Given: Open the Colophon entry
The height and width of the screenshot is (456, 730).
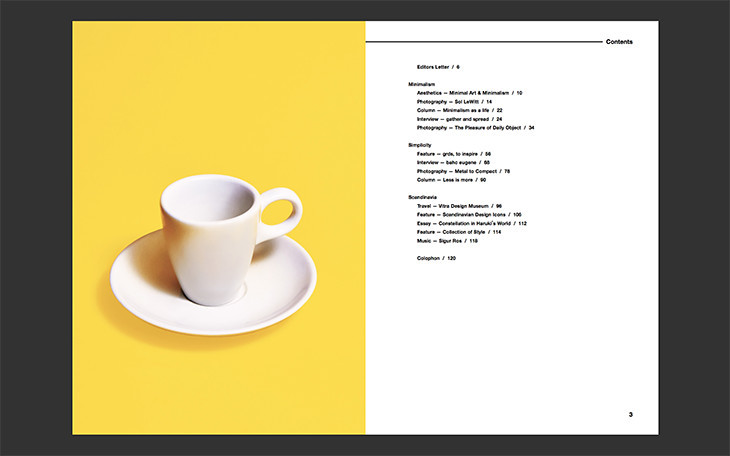Looking at the screenshot, I should [x=436, y=258].
